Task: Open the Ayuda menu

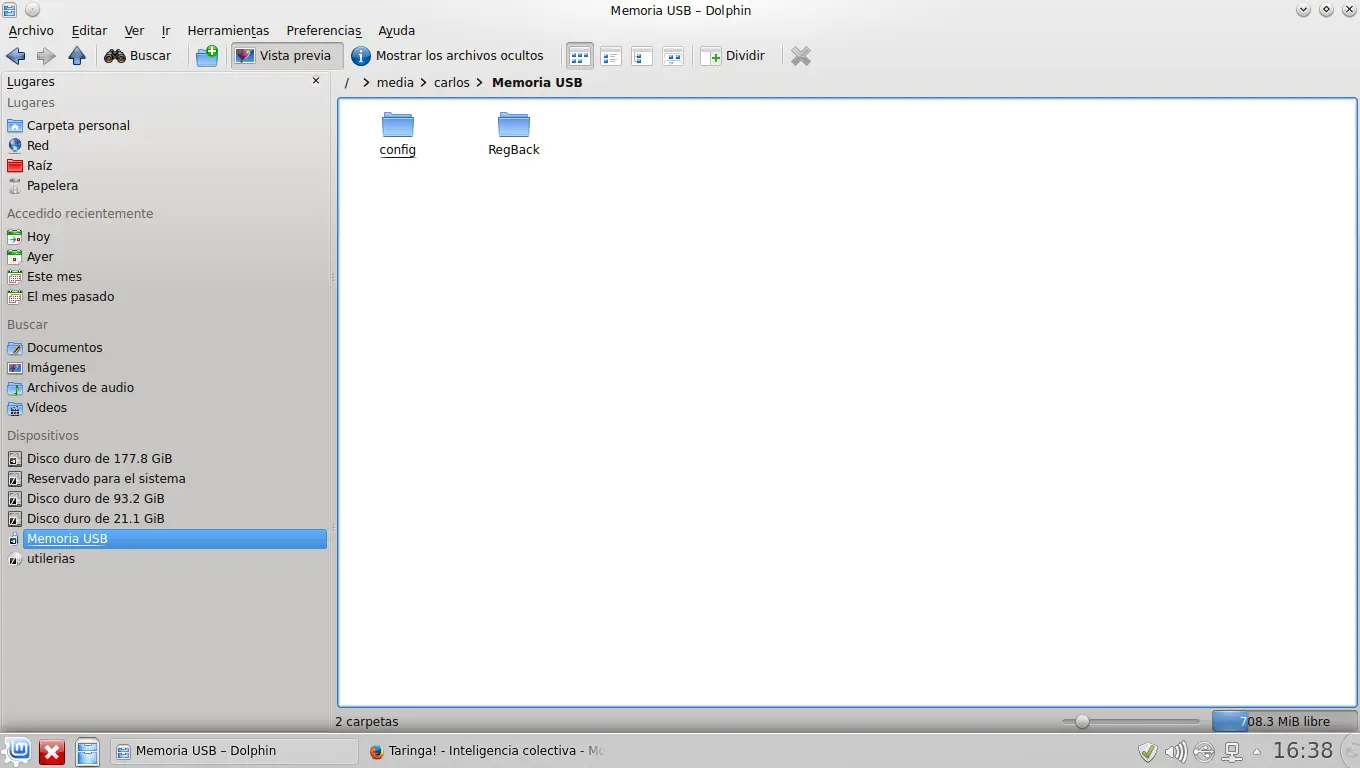Action: coord(397,31)
